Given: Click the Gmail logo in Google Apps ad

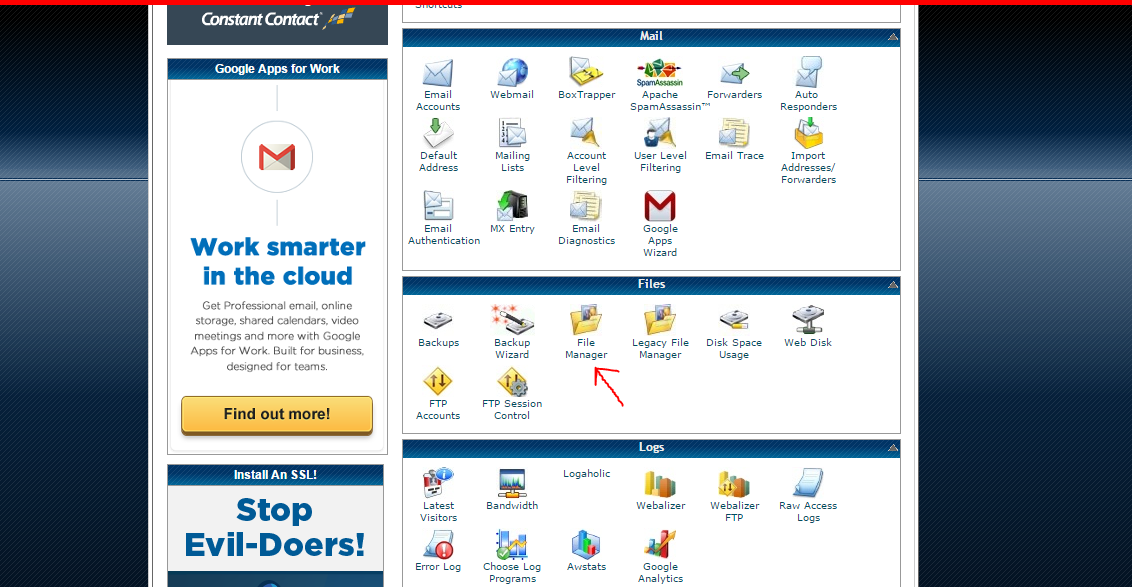Looking at the screenshot, I should [277, 157].
